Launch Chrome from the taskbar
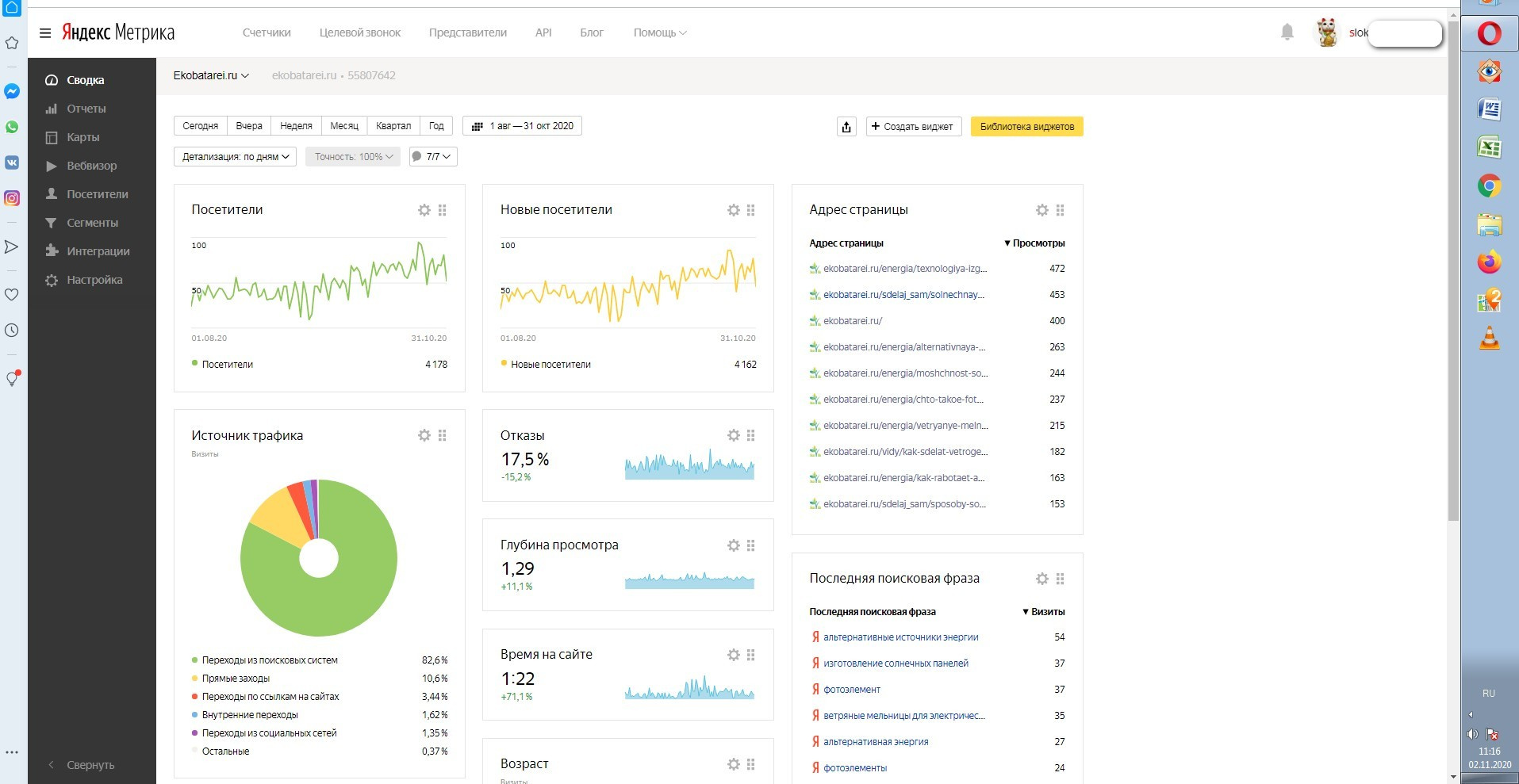1519x784 pixels. coord(1489,186)
